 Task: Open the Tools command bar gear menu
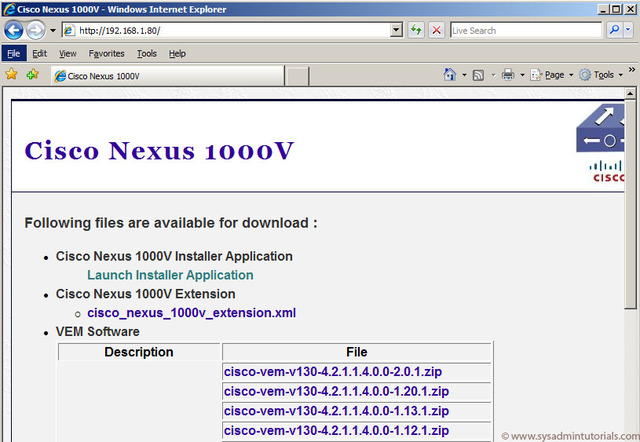click(601, 75)
